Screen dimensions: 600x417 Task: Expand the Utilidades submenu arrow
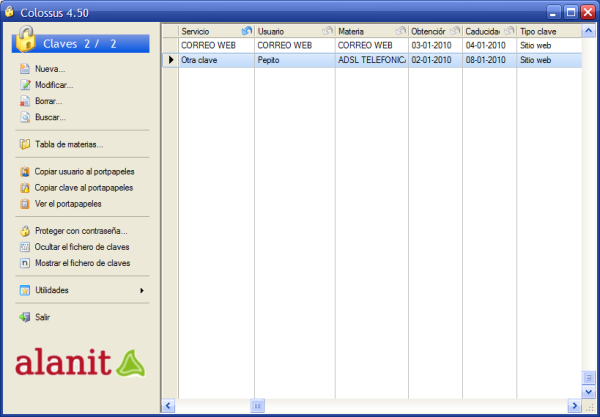click(x=142, y=290)
